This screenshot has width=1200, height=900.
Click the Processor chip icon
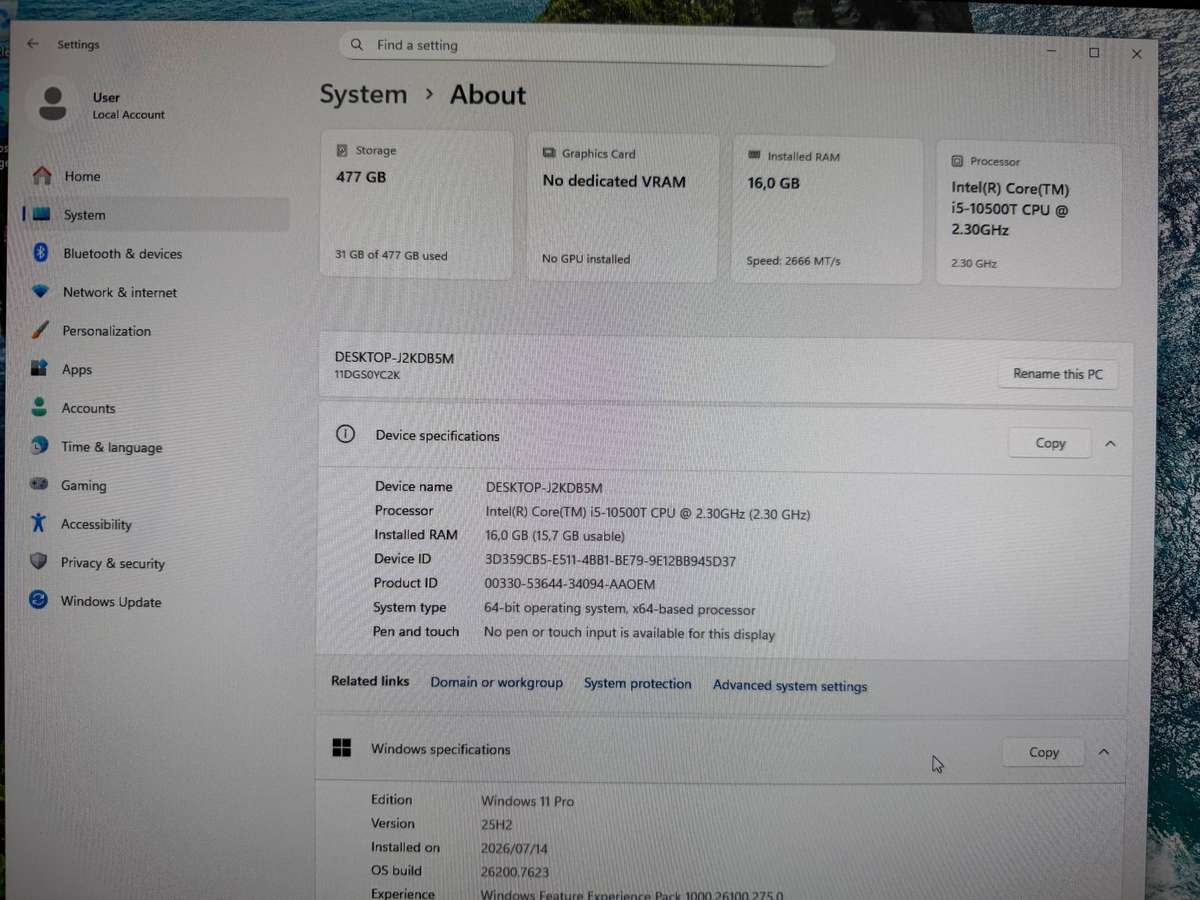957,161
